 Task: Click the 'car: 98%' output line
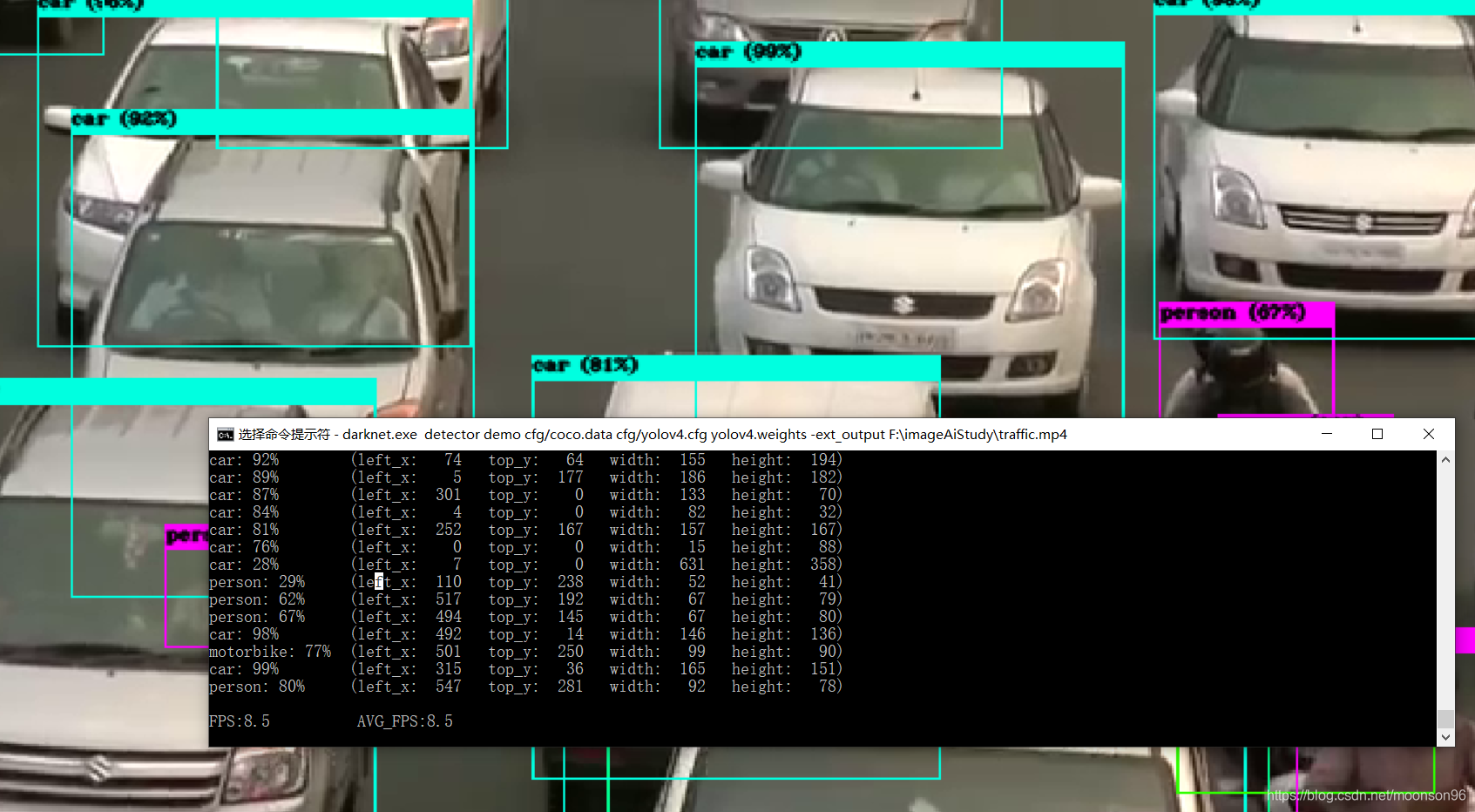(526, 634)
